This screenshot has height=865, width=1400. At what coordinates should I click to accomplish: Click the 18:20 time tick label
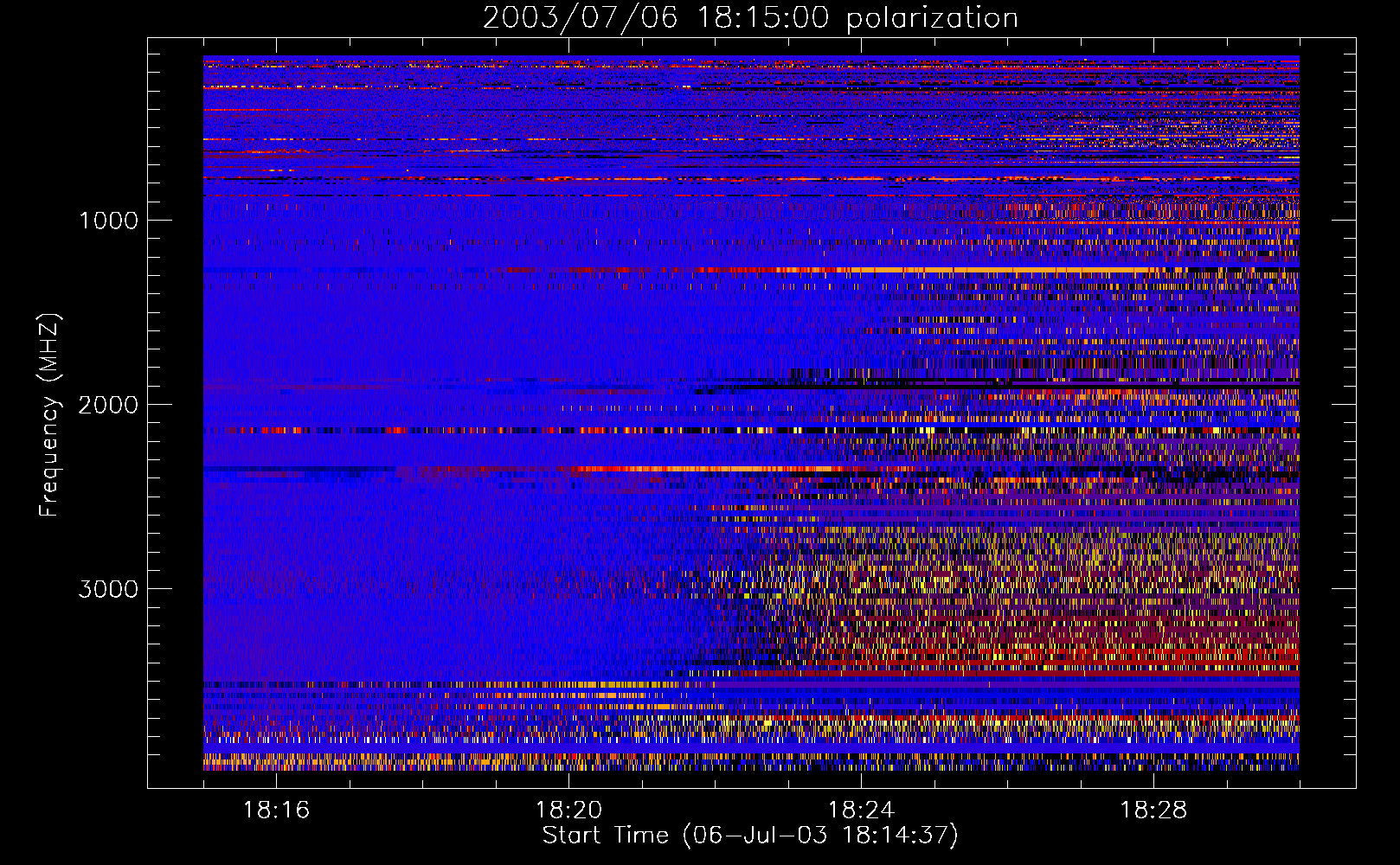pyautogui.click(x=568, y=811)
